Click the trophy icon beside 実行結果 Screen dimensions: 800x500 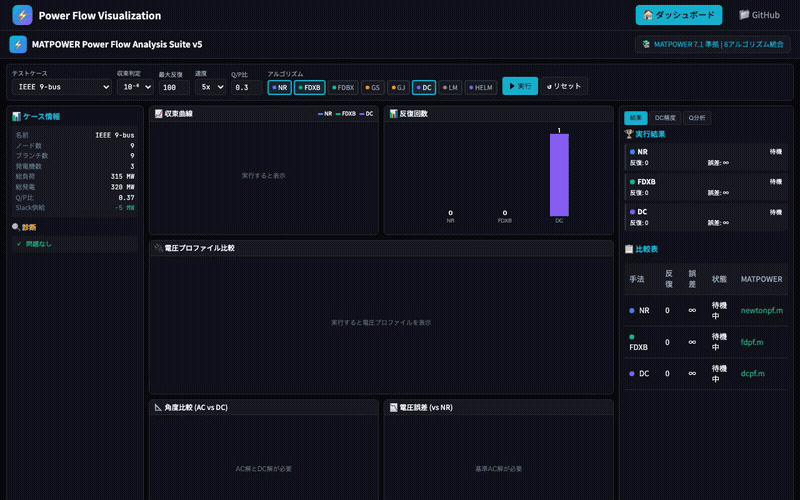coord(628,133)
